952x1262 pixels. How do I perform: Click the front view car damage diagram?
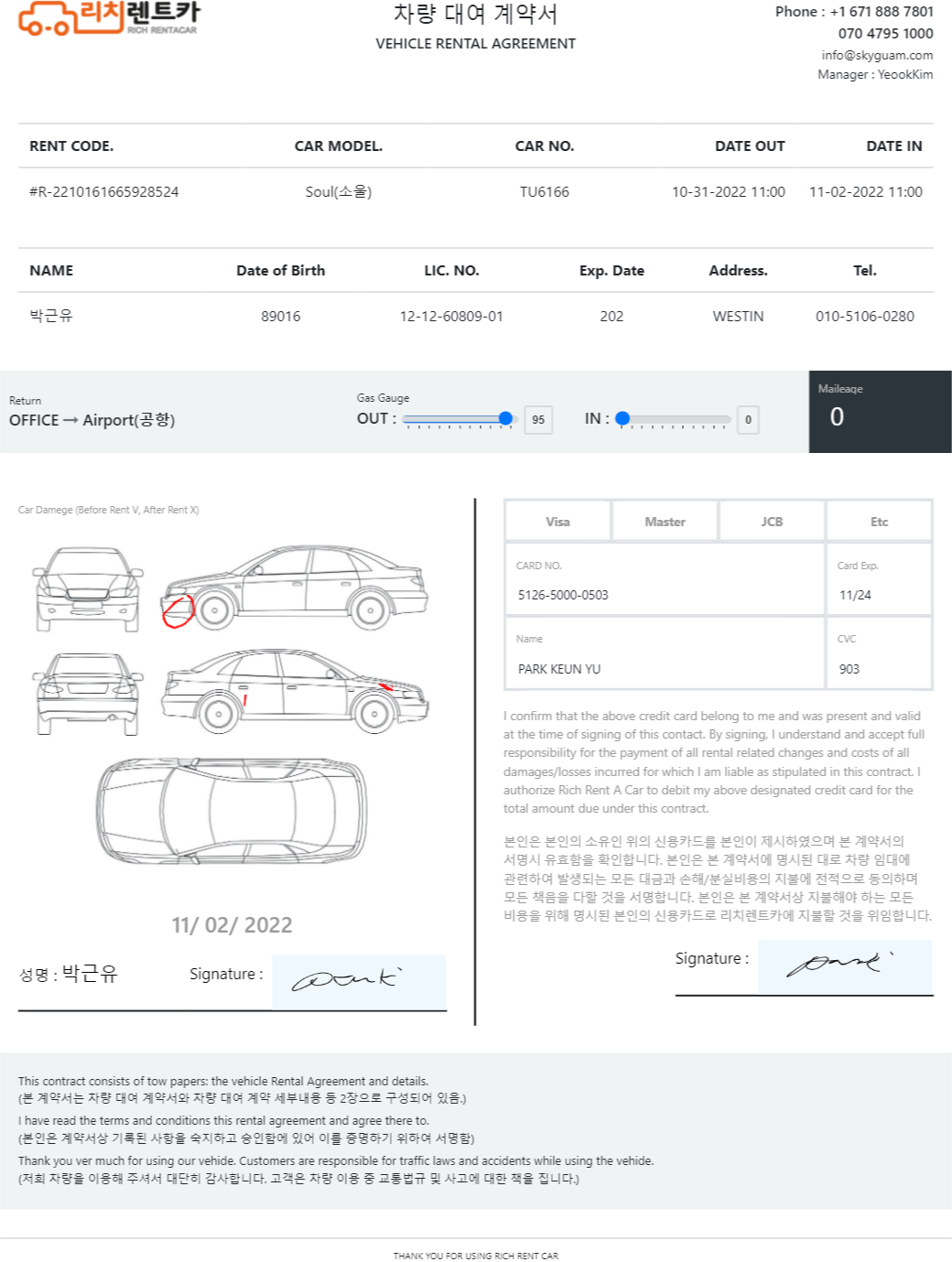88,589
